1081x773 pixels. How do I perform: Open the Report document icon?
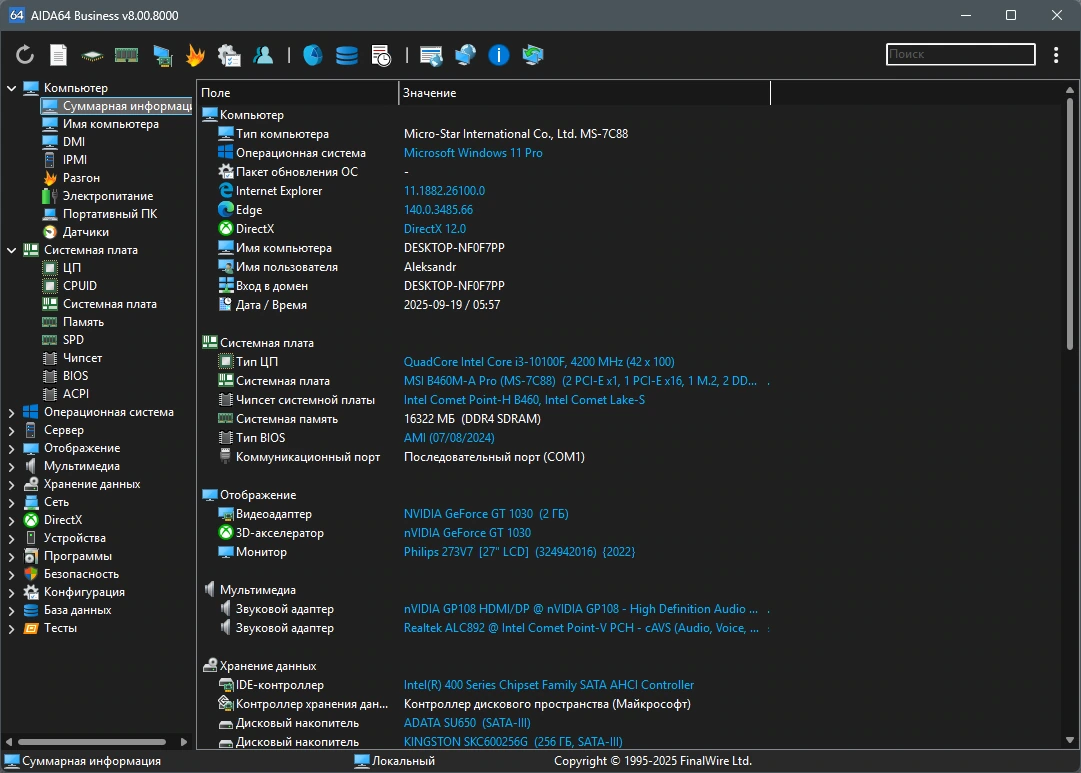pyautogui.click(x=59, y=54)
